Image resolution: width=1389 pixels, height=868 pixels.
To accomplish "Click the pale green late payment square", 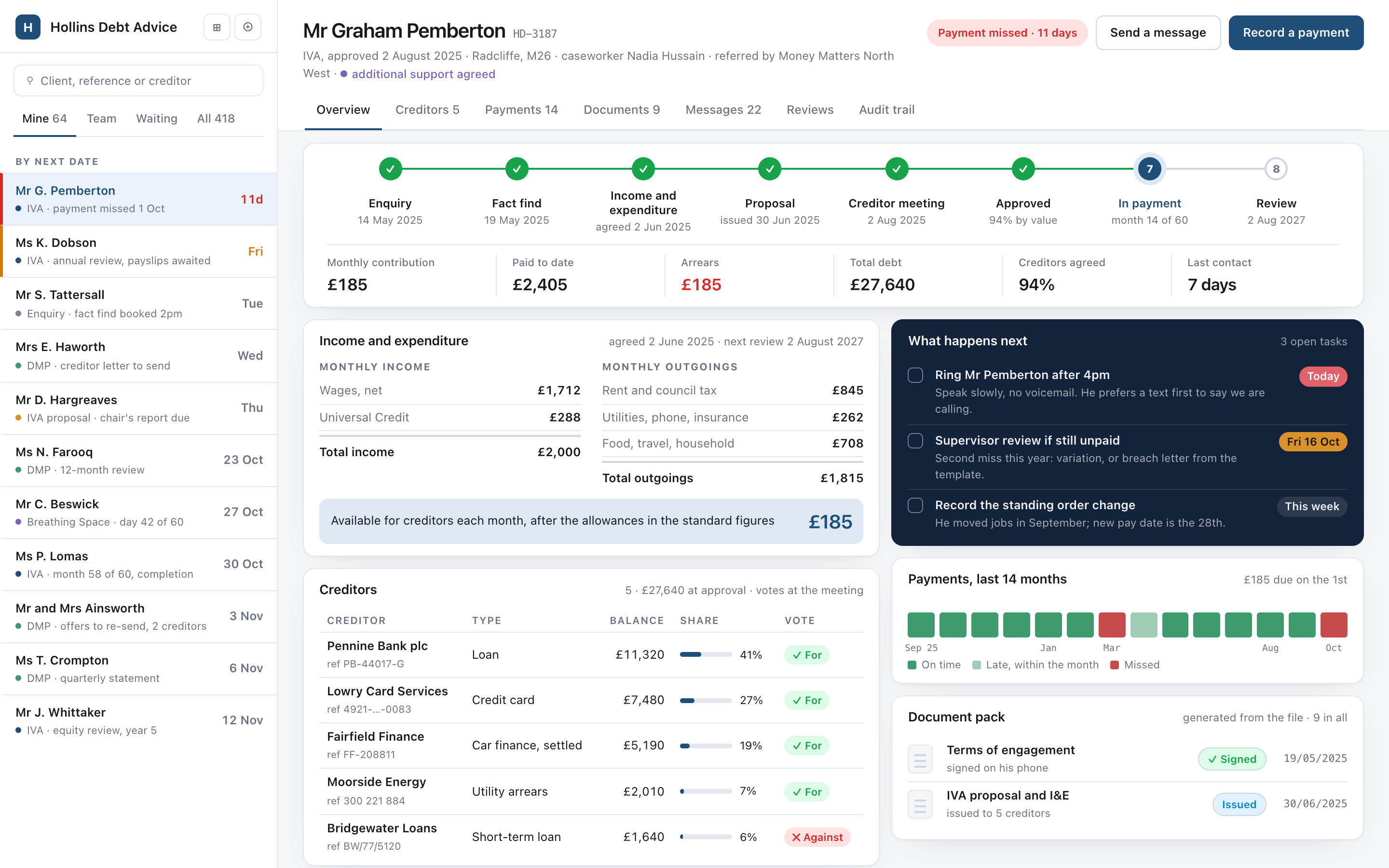I will pyautogui.click(x=1144, y=625).
